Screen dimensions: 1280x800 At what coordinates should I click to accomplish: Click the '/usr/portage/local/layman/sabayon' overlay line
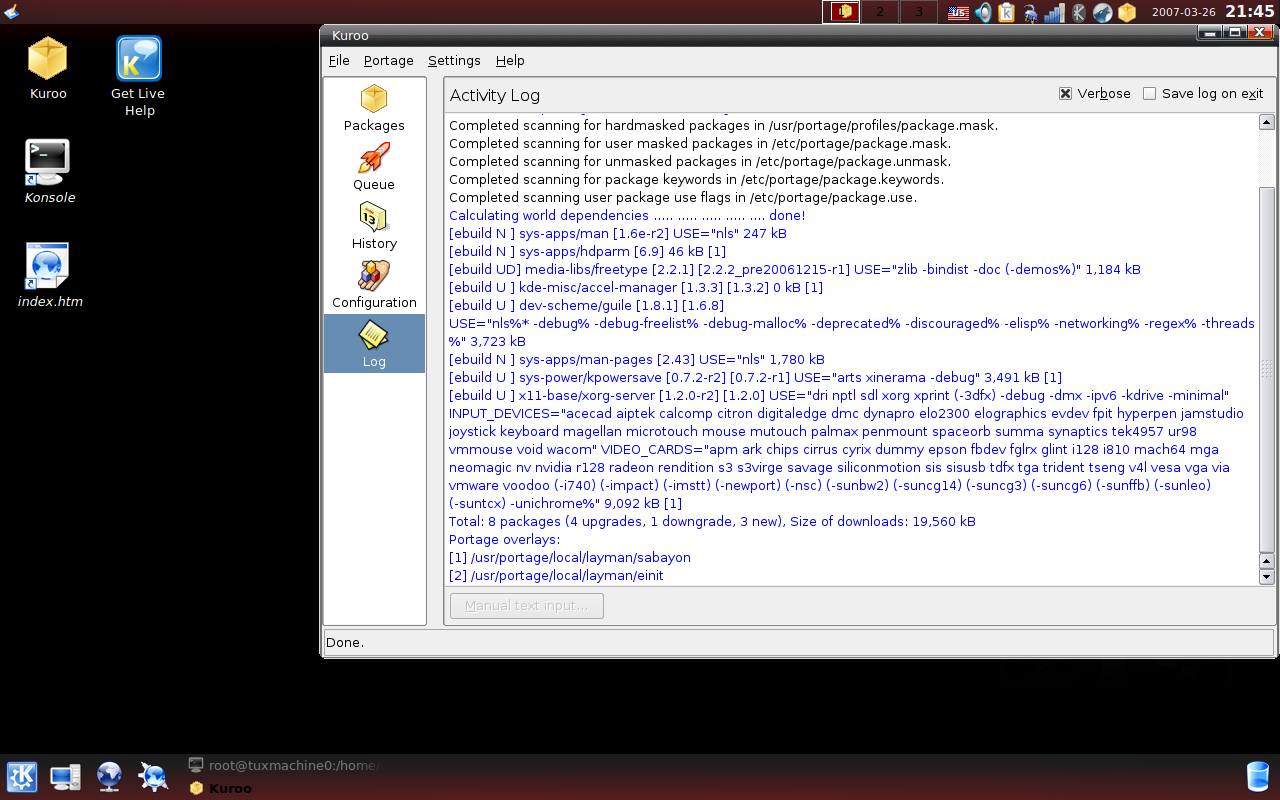pyautogui.click(x=570, y=558)
